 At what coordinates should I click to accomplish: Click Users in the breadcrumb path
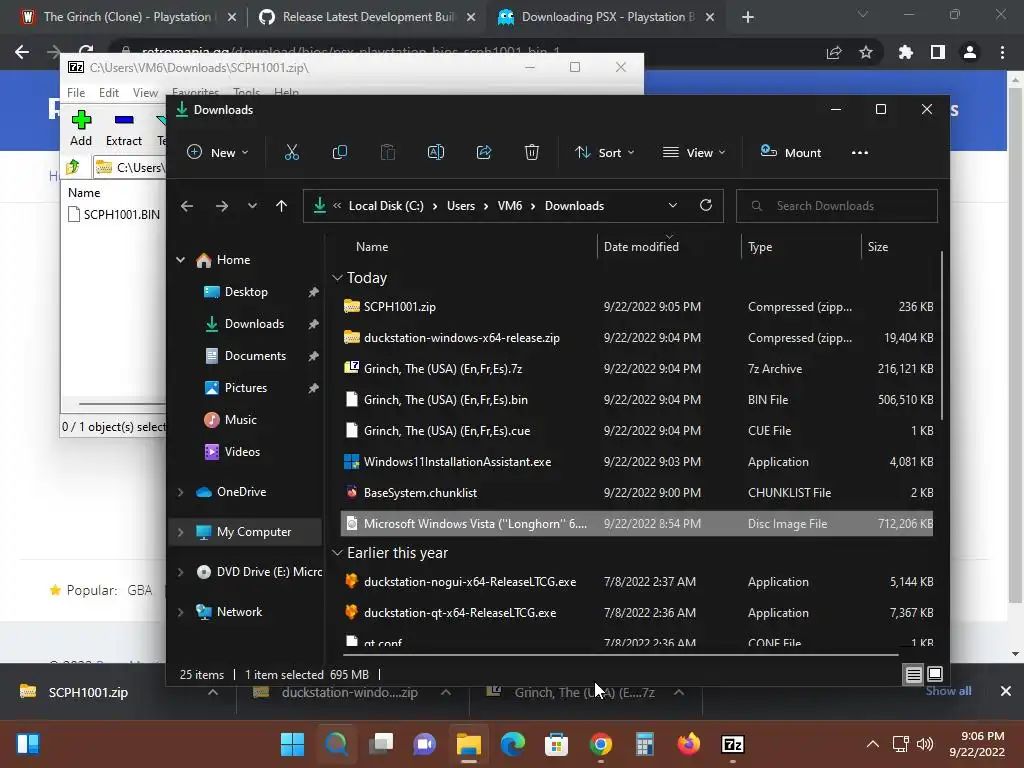461,206
